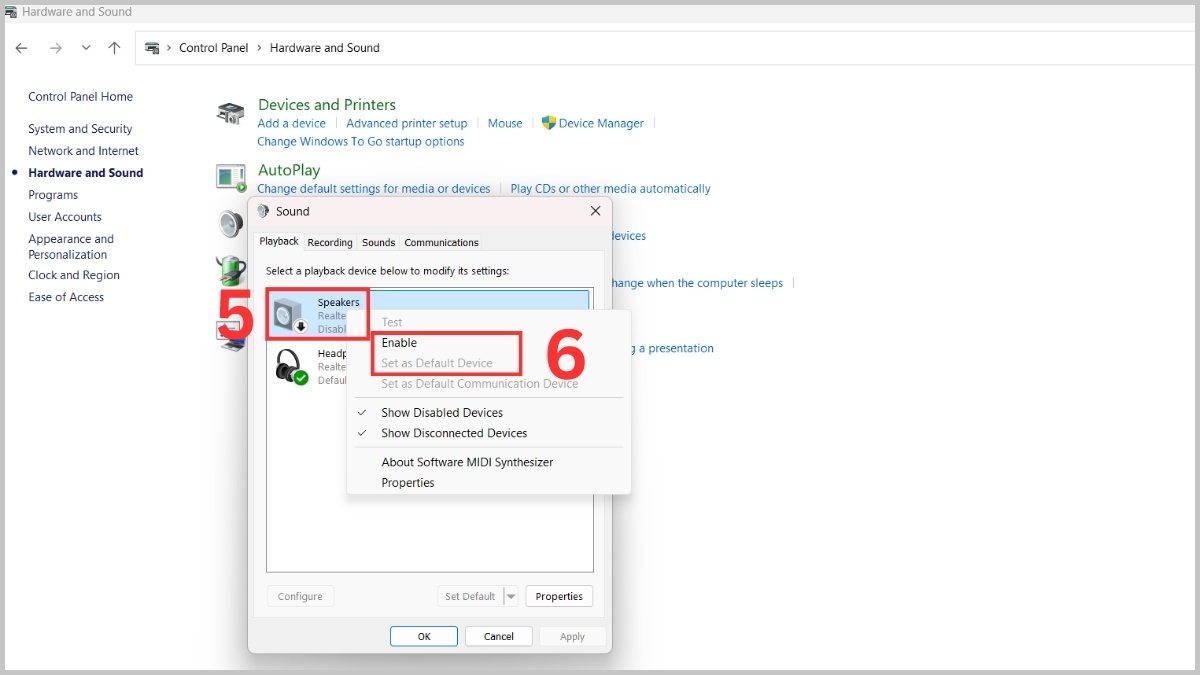
Task: Click the Speakers device name text
Action: [339, 302]
